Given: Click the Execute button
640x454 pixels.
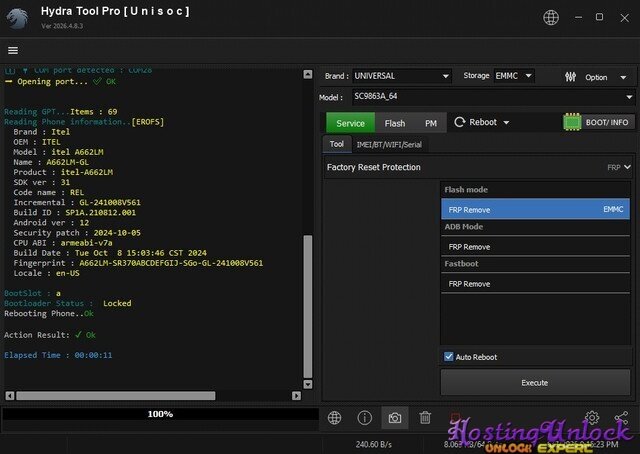Looking at the screenshot, I should coord(535,383).
